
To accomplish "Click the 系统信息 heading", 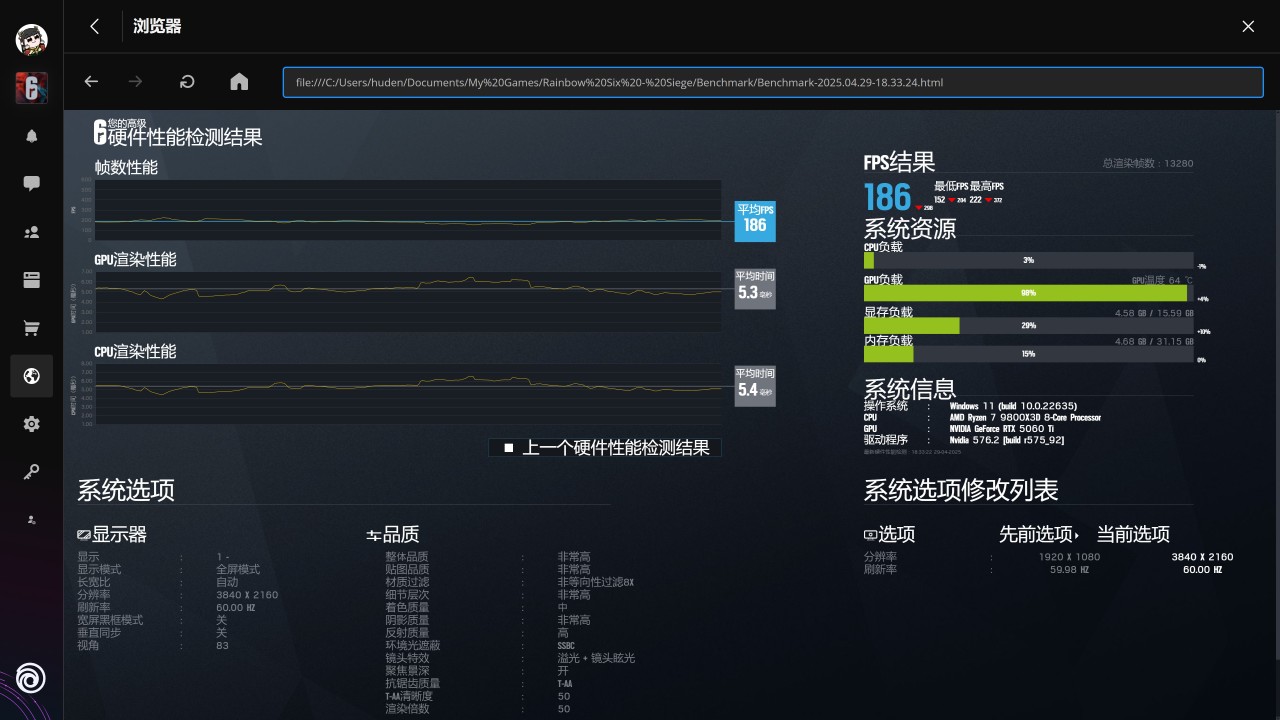I will point(910,389).
